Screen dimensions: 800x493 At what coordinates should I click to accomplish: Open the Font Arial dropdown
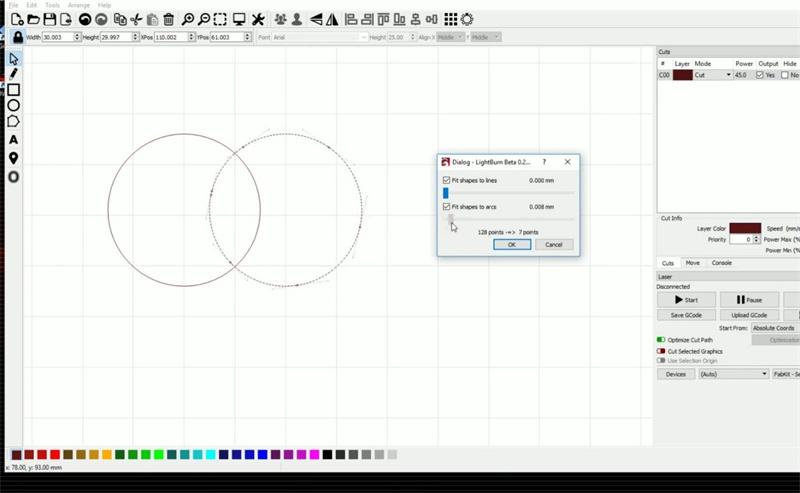(x=319, y=37)
